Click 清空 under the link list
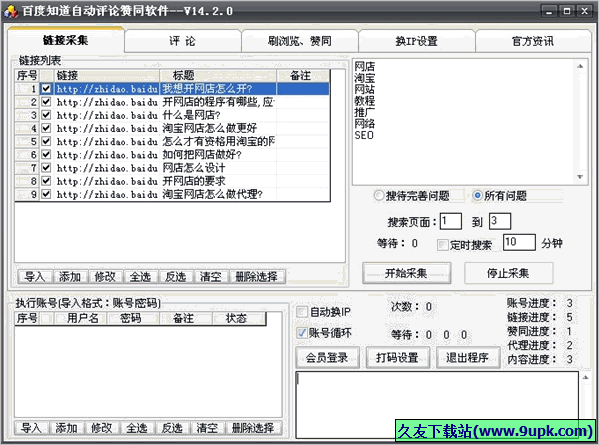This screenshot has width=599, height=445. pyautogui.click(x=210, y=277)
